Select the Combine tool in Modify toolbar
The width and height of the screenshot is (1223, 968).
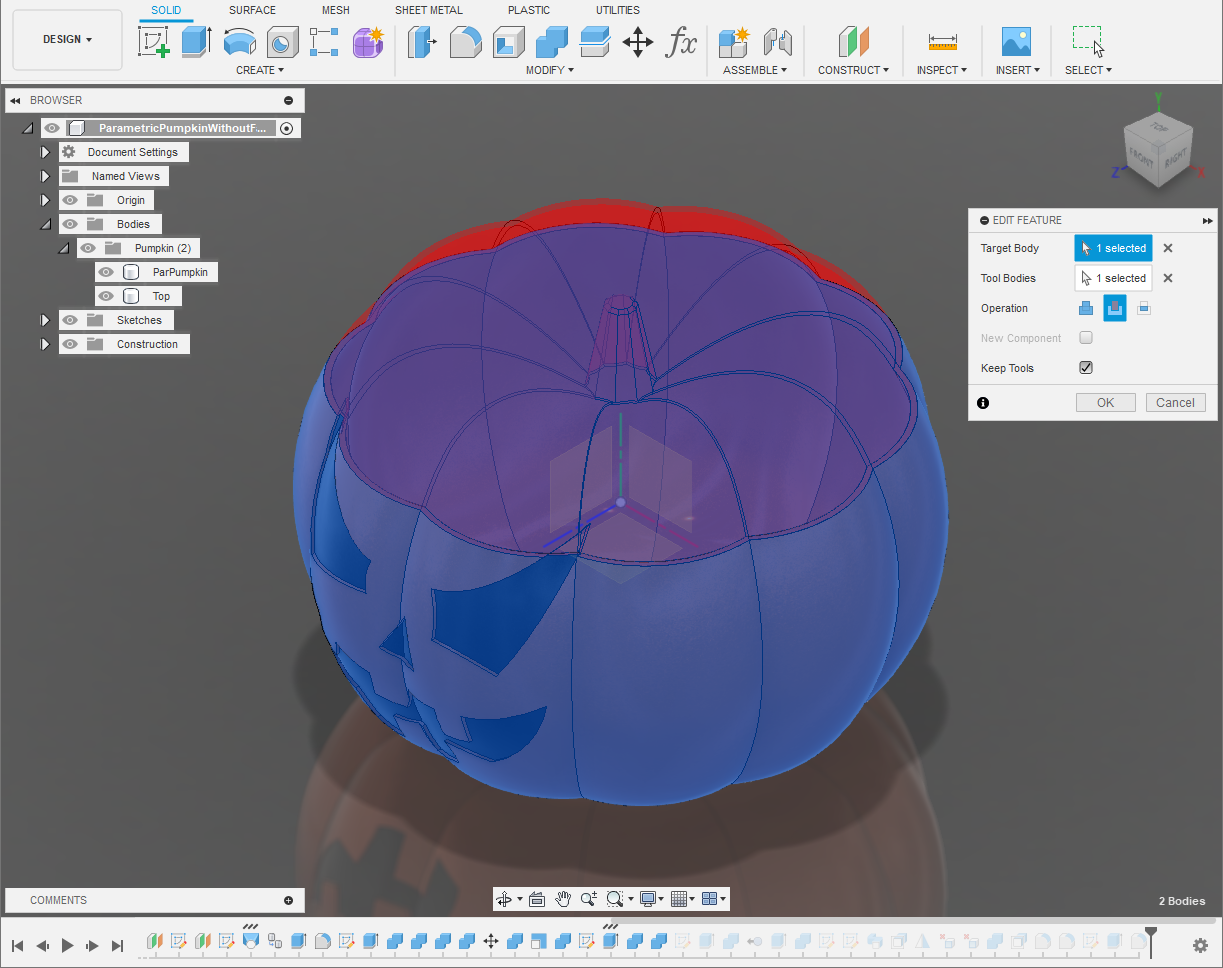coord(551,42)
